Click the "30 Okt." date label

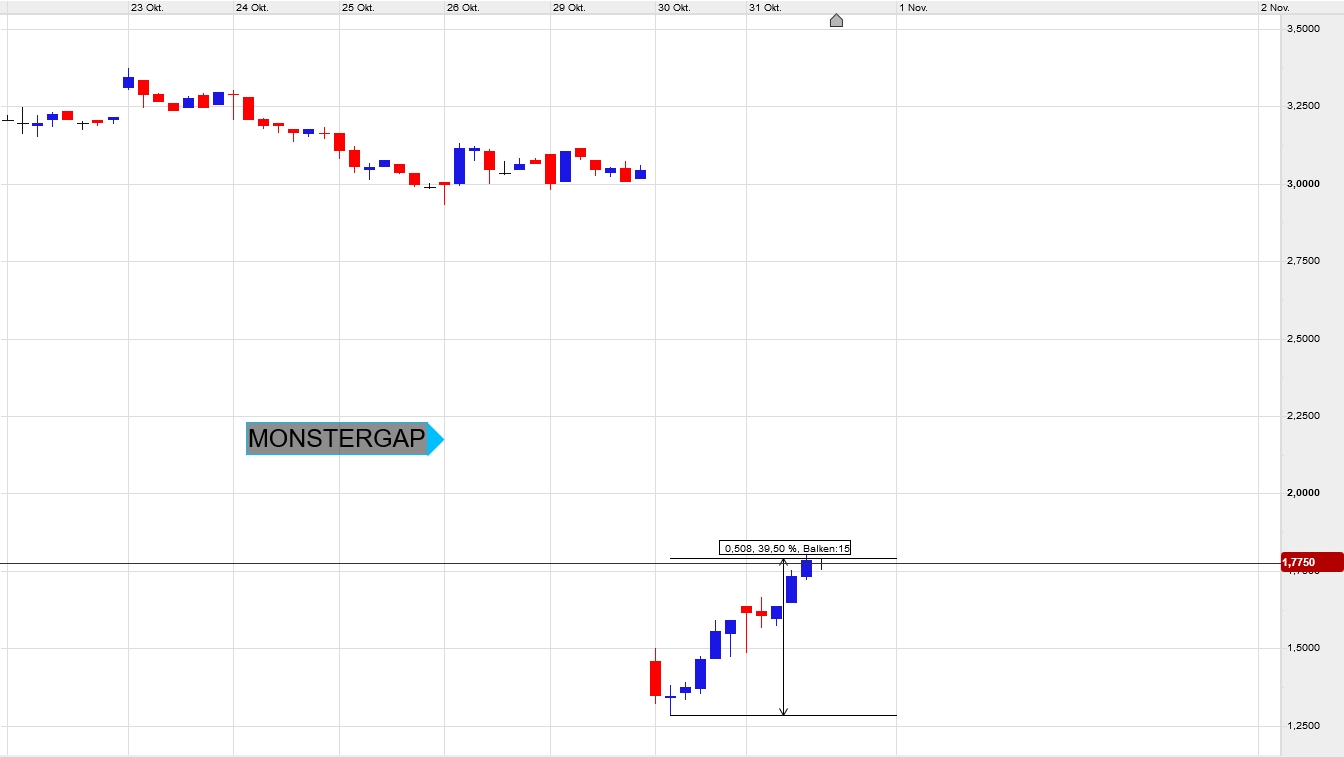(x=674, y=7)
